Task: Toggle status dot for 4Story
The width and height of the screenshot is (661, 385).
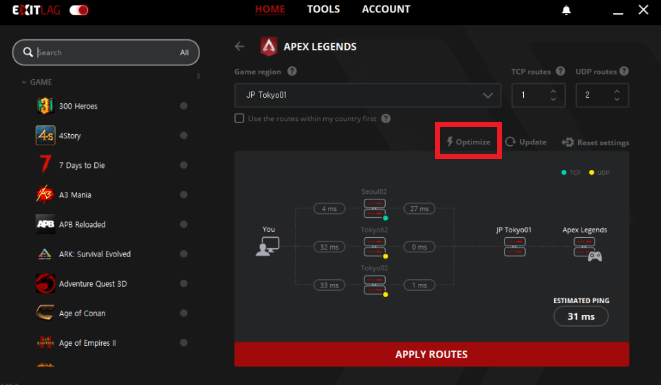Action: 183,135
